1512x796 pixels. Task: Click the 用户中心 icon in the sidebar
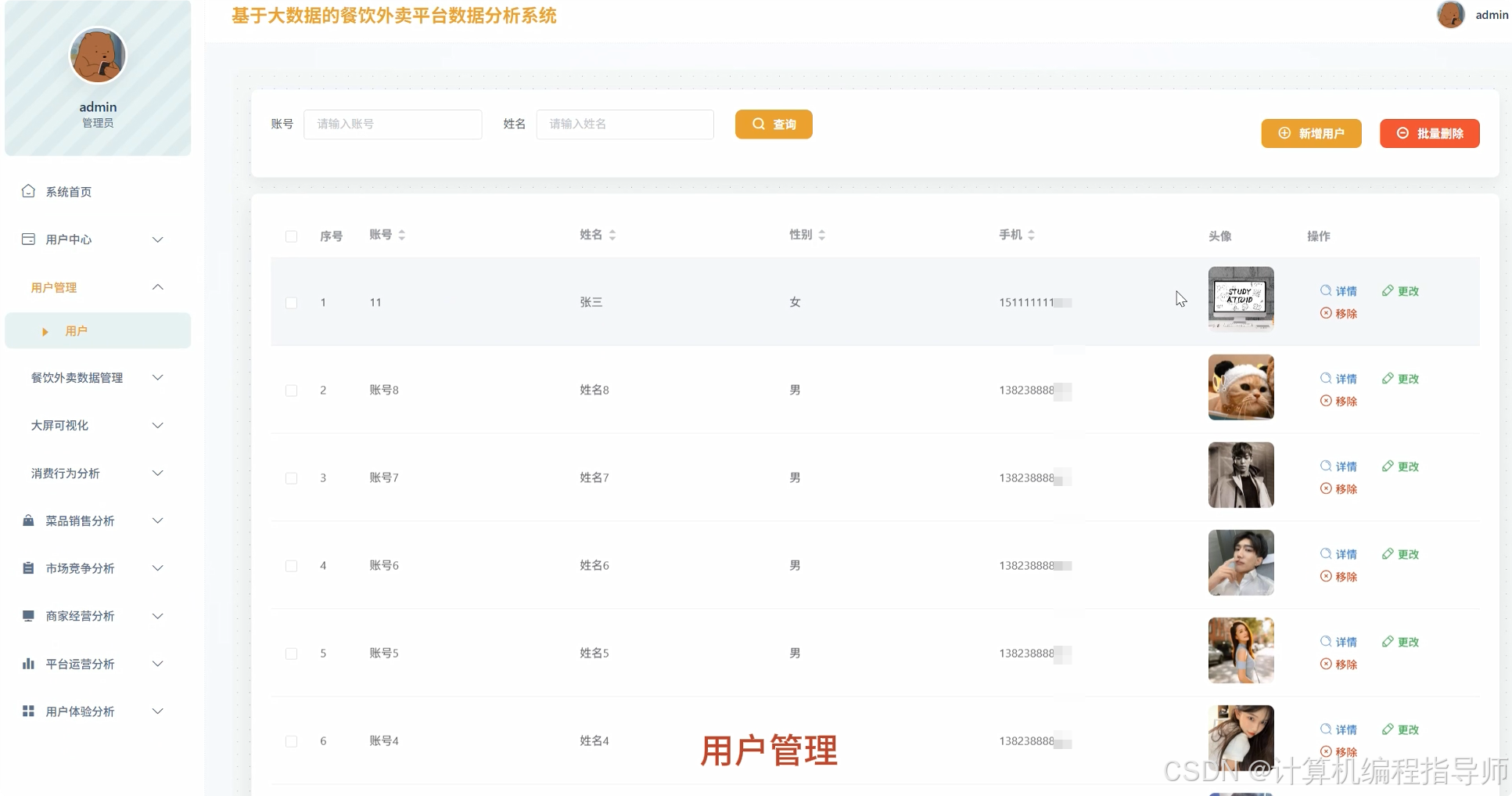28,239
